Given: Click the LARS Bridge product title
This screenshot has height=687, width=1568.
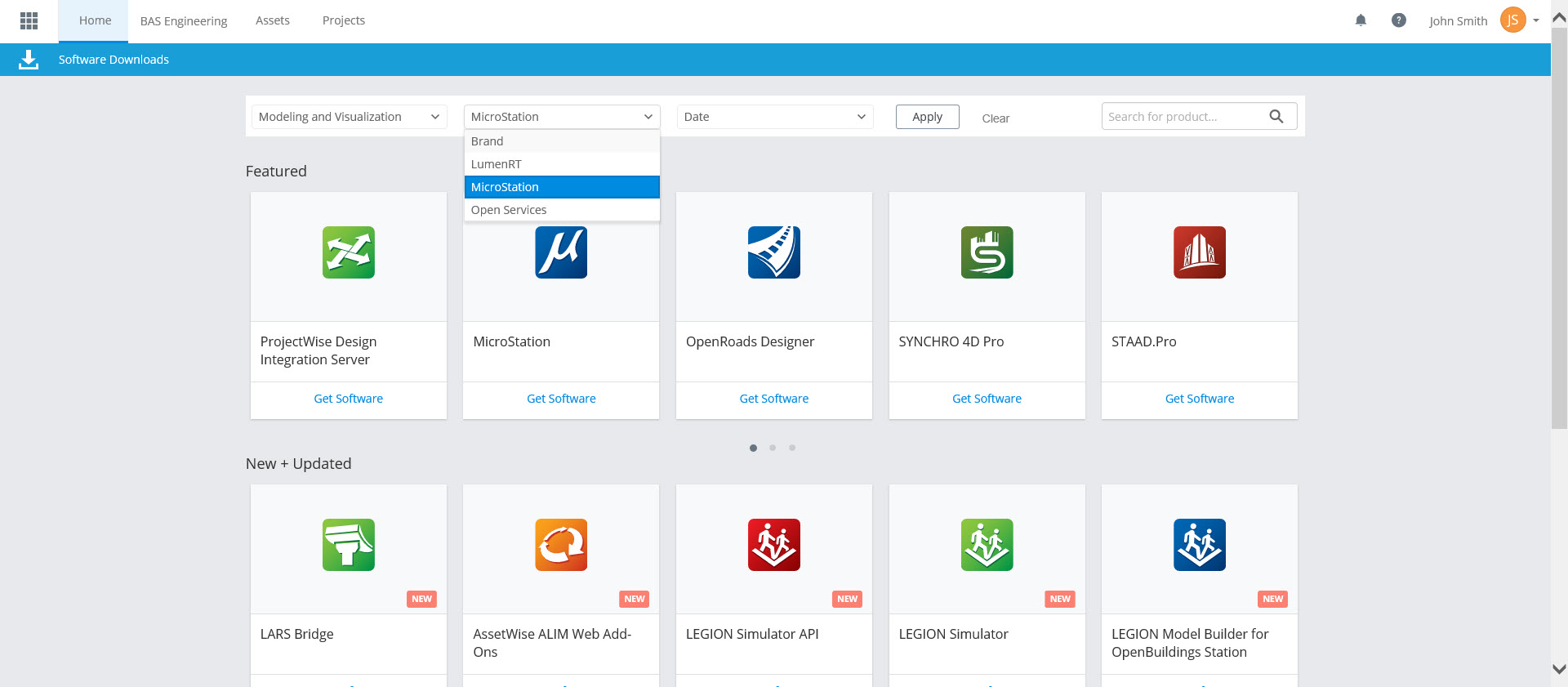Looking at the screenshot, I should click(297, 634).
